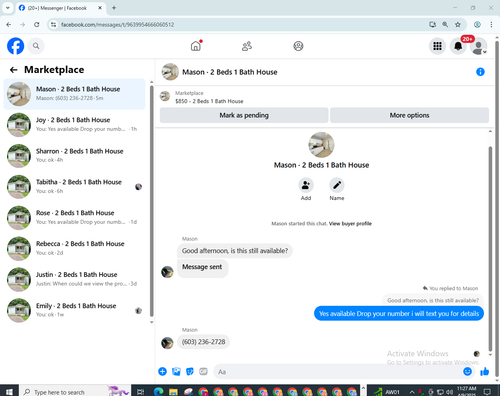Open File Explorer from the taskbar
Image resolution: width=500 pixels, height=396 pixels.
tap(173, 392)
